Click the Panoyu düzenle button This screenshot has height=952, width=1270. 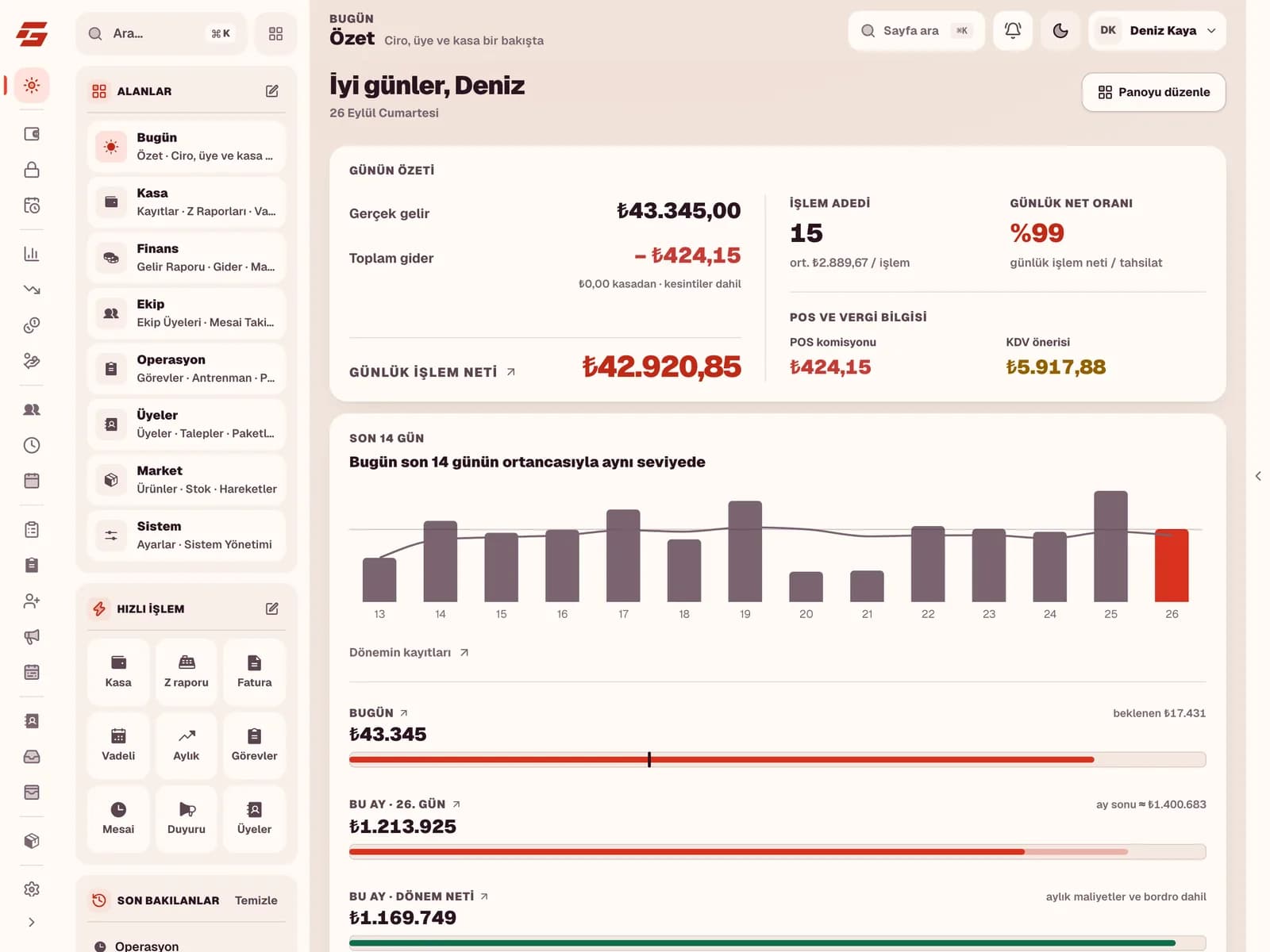[x=1153, y=92]
